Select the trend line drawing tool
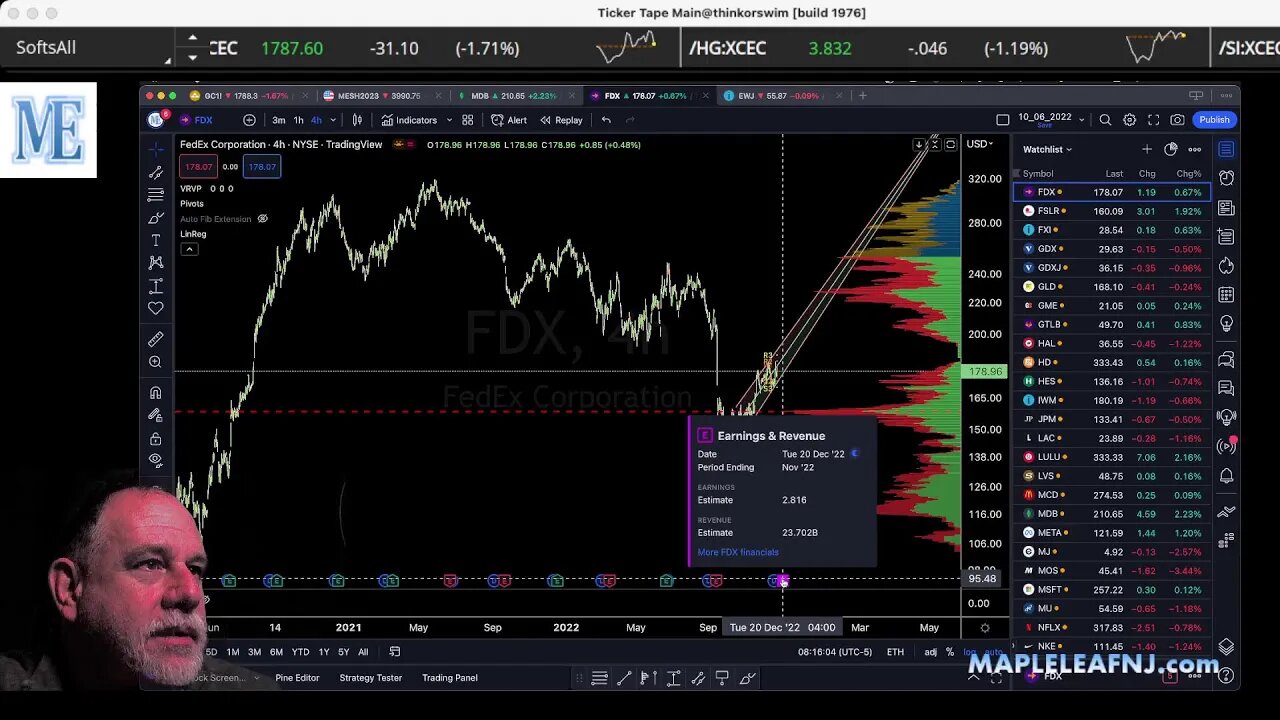This screenshot has height=720, width=1280. (x=156, y=172)
